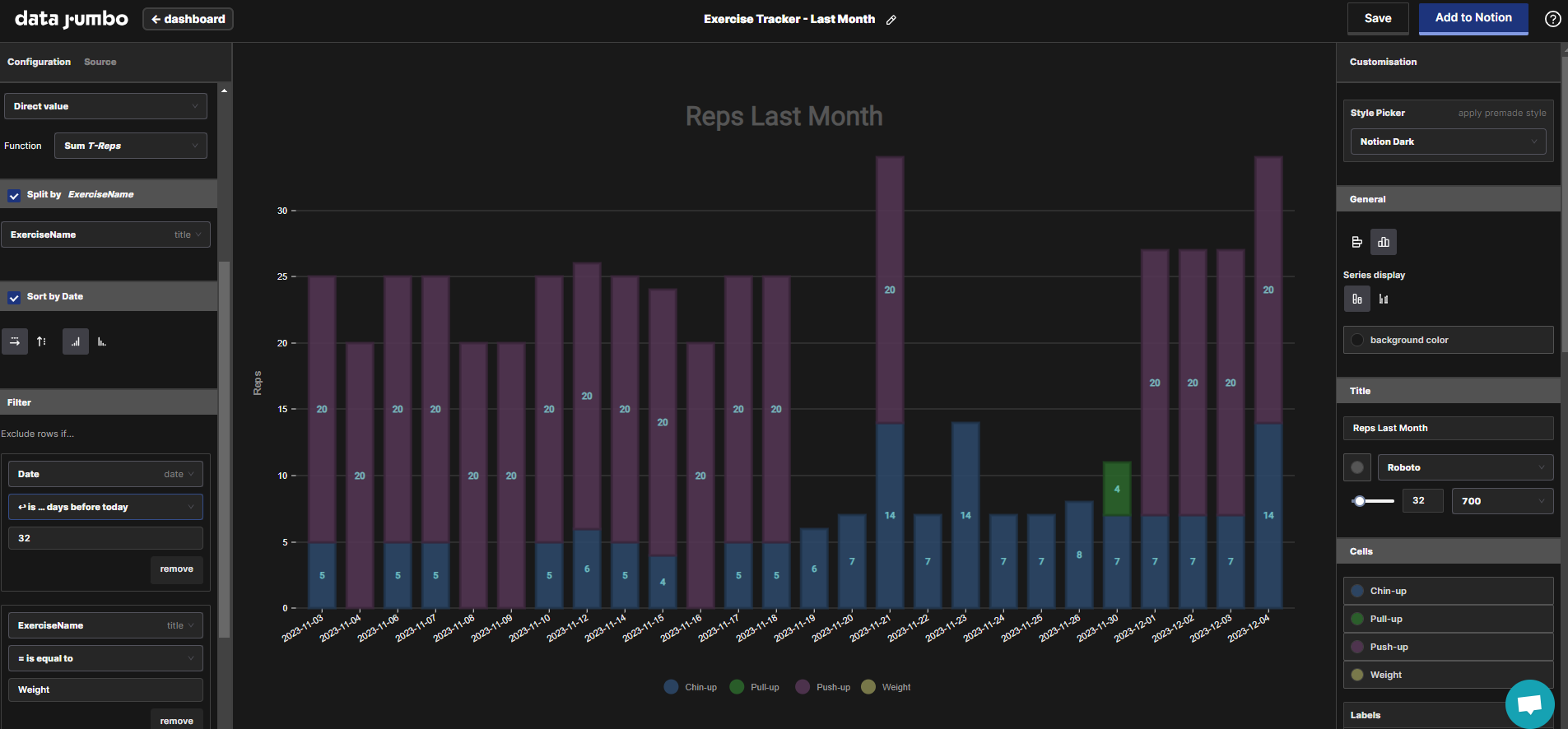The height and width of the screenshot is (729, 1568).
Task: Open the 'is ... days before today' dropdown
Action: click(x=105, y=507)
